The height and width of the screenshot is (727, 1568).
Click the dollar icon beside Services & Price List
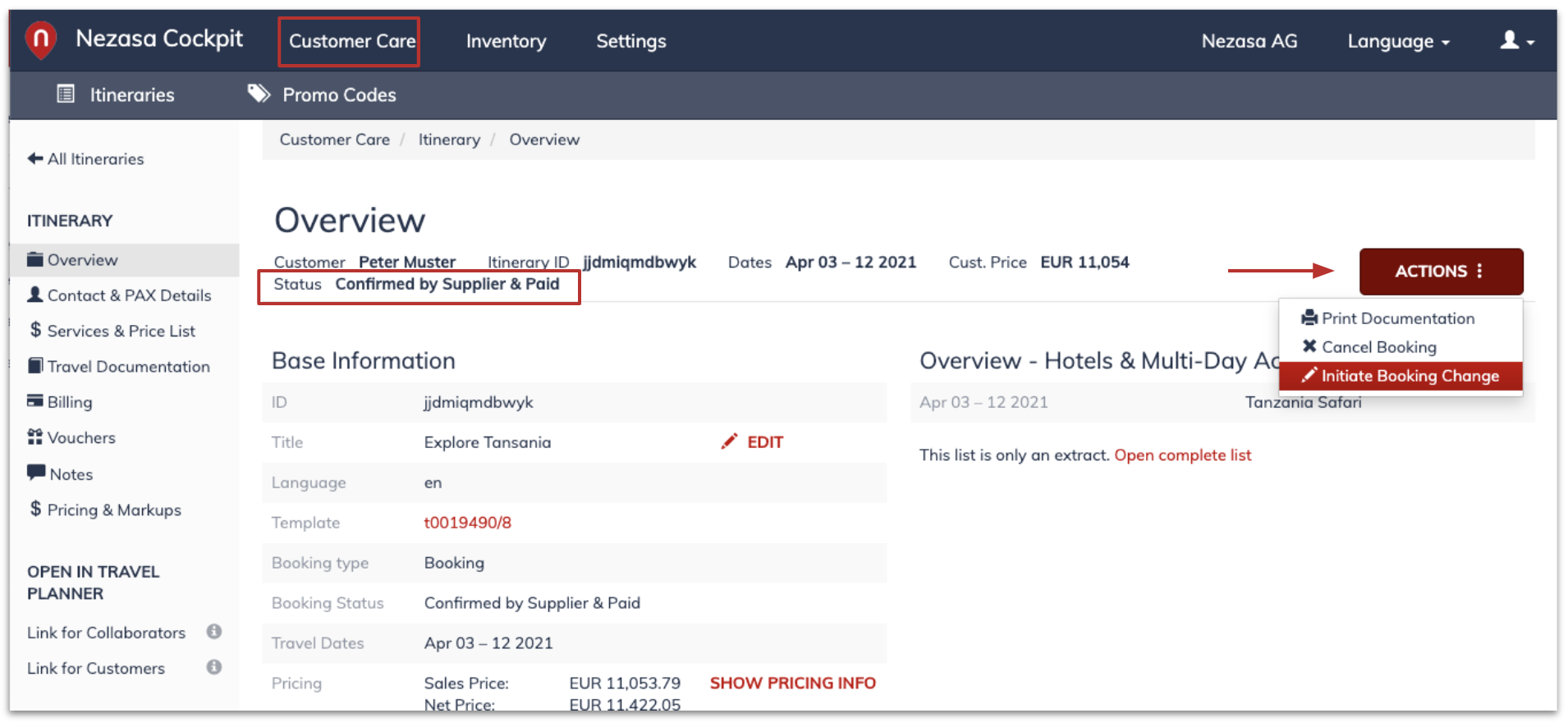pos(35,330)
